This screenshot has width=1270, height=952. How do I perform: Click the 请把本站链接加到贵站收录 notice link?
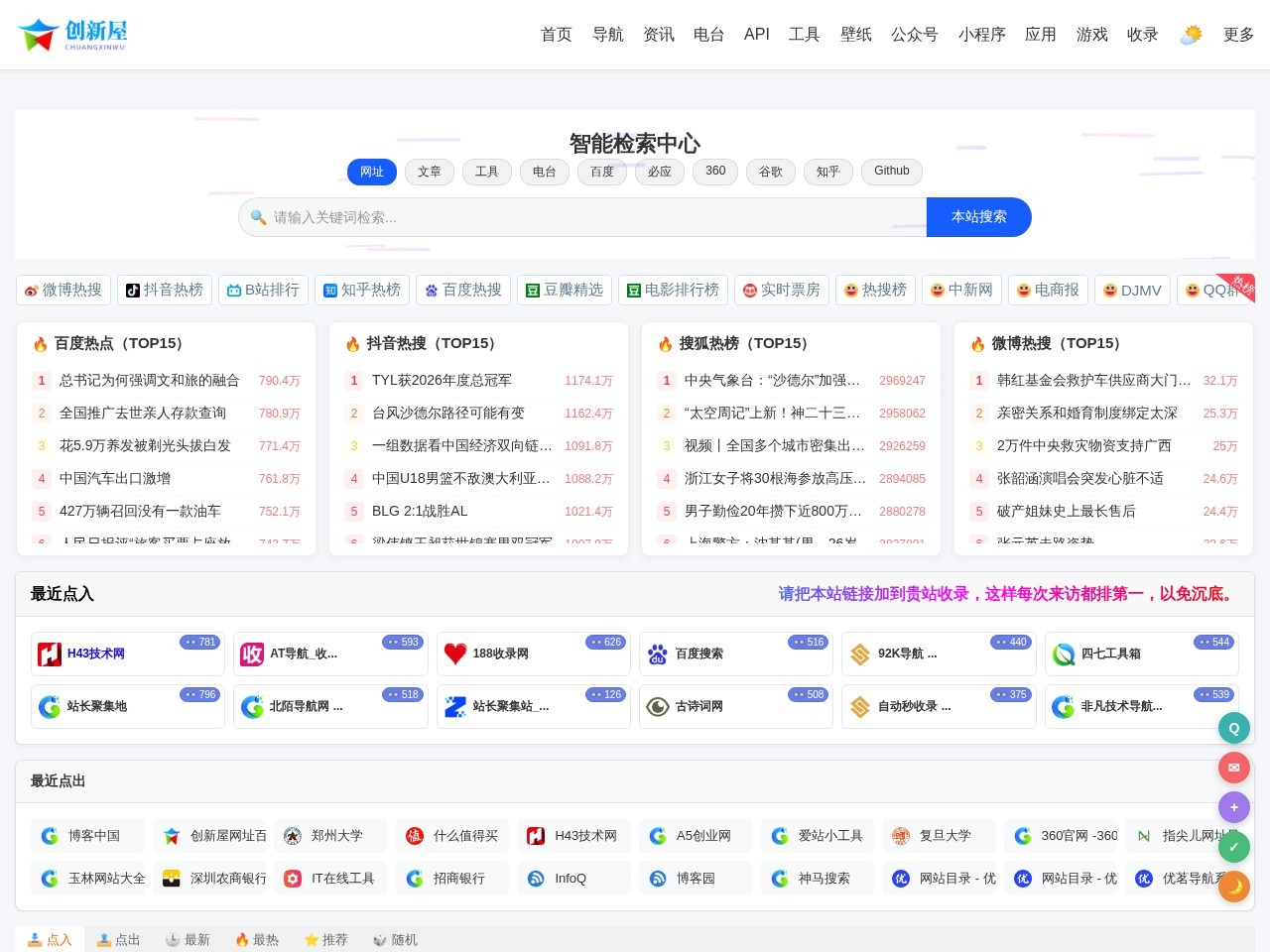1009,594
